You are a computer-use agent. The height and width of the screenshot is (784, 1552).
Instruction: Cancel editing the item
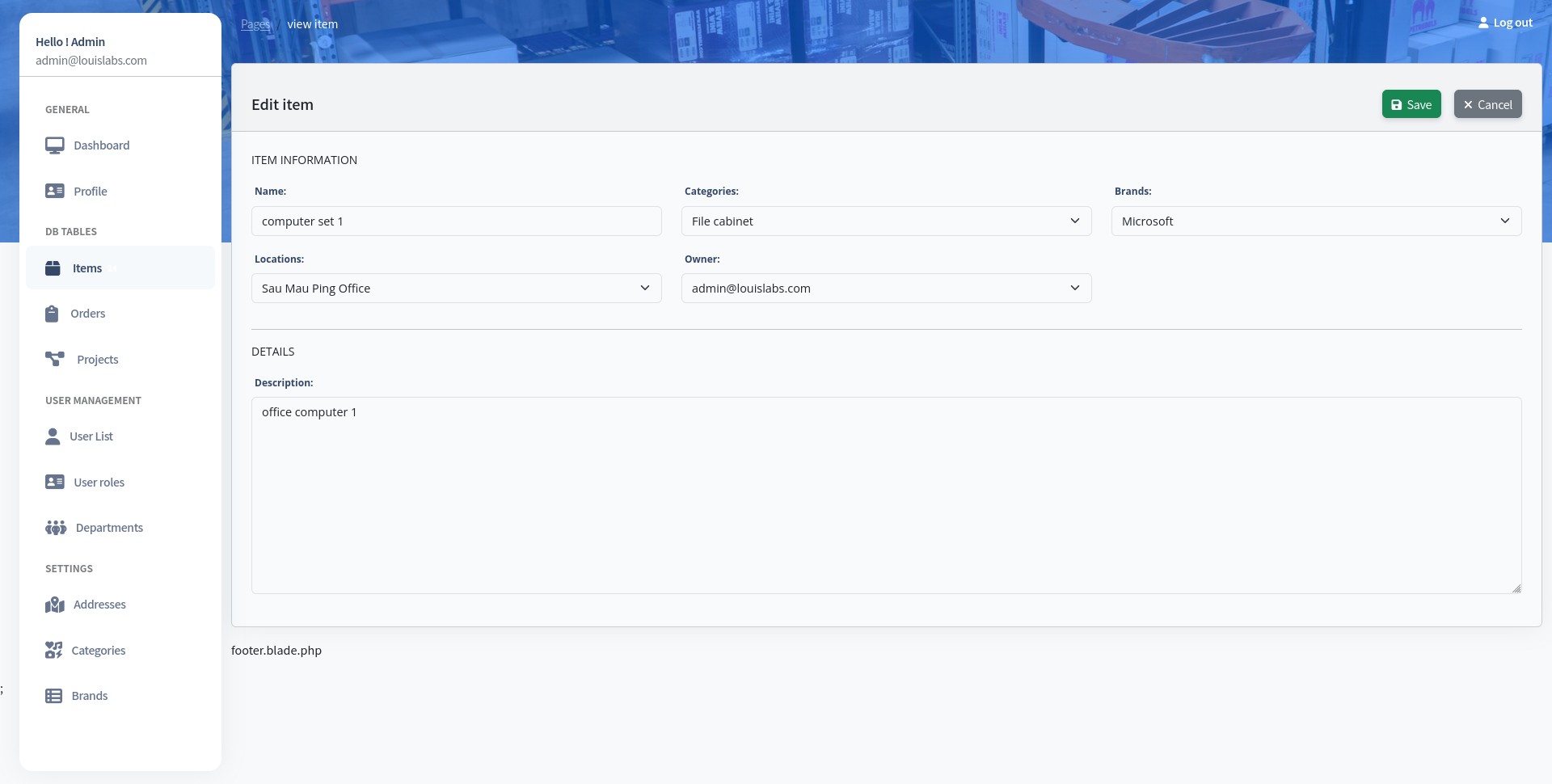coord(1488,104)
